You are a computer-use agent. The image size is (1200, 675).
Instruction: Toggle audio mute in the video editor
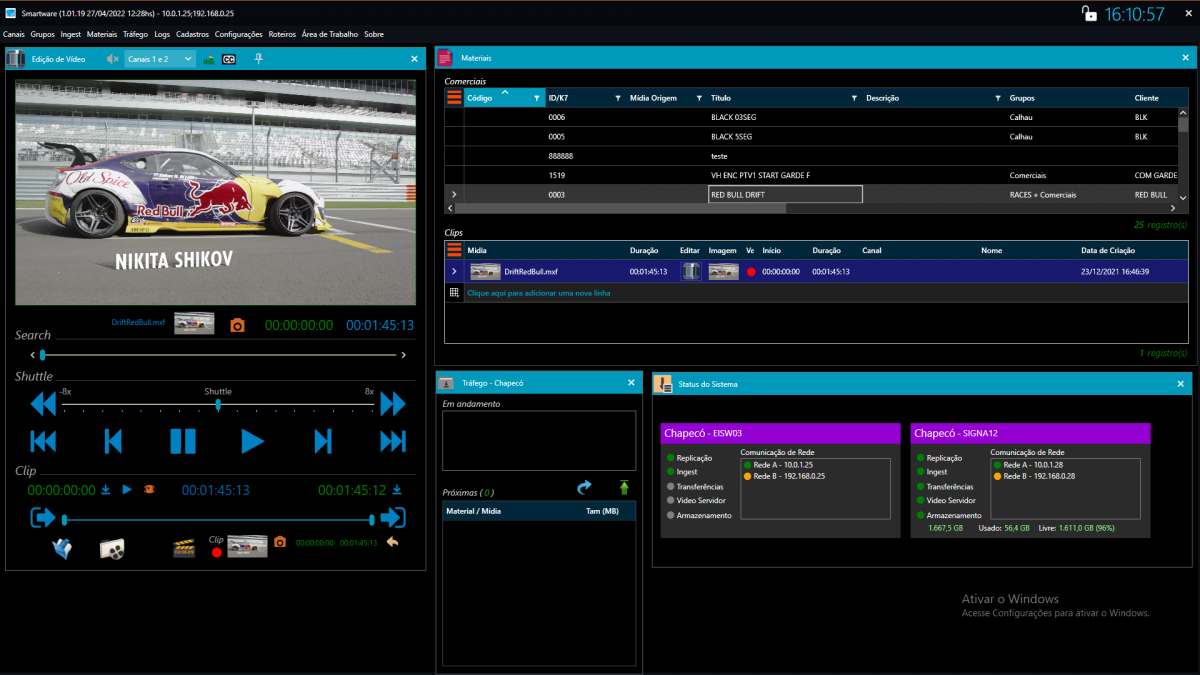tap(113, 59)
